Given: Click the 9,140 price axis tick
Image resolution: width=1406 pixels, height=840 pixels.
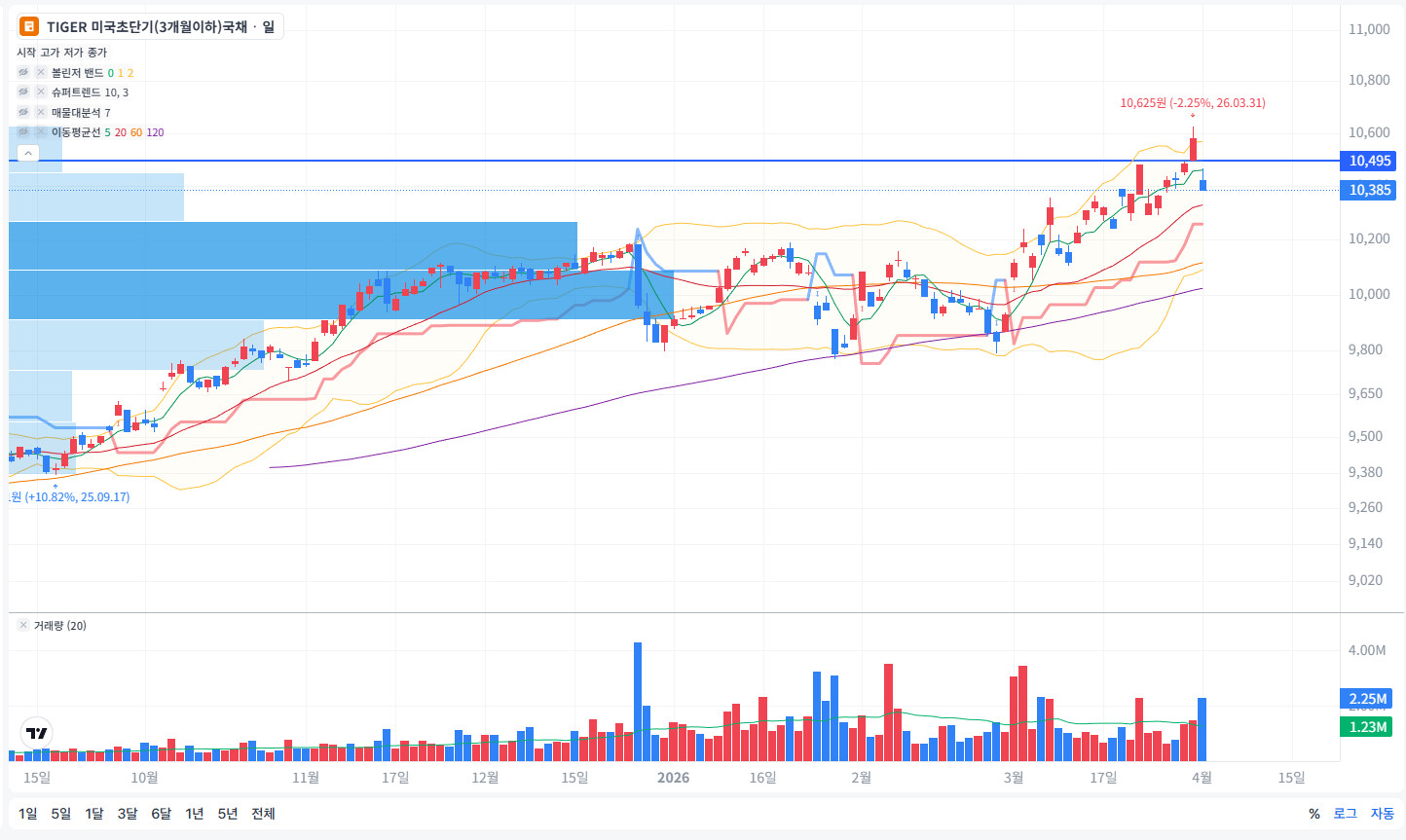Looking at the screenshot, I should click(x=1365, y=543).
